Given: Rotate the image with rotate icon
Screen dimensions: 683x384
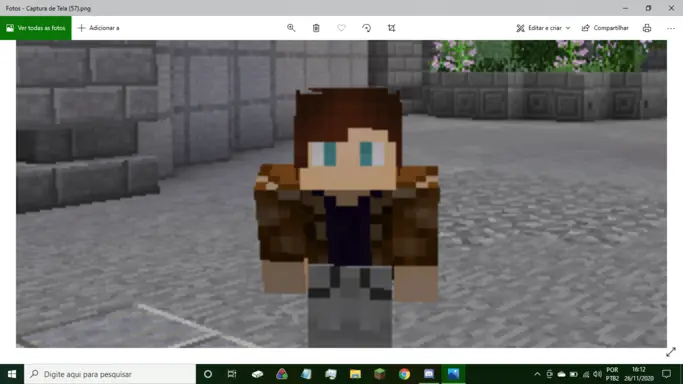Looking at the screenshot, I should pos(366,28).
